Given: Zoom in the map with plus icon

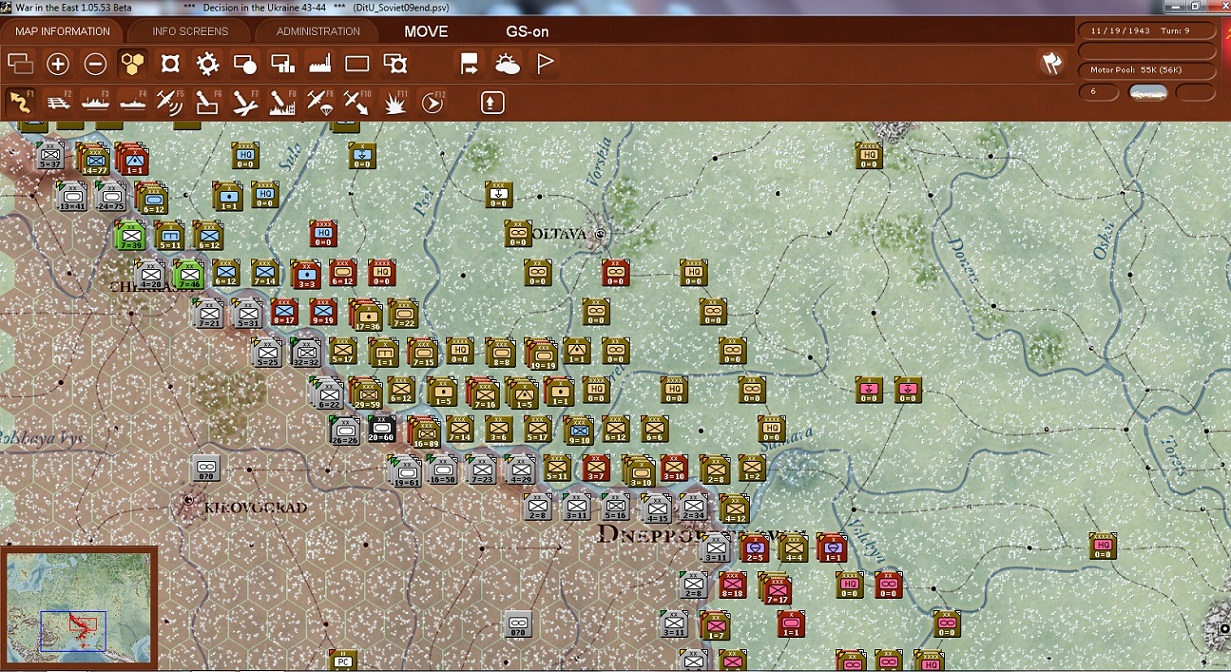Looking at the screenshot, I should [58, 64].
